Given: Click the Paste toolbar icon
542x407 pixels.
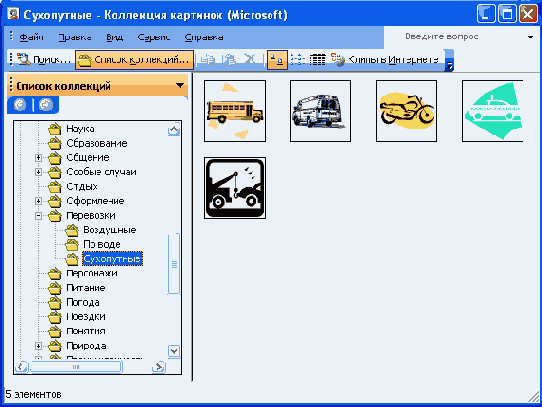Looking at the screenshot, I should tap(229, 60).
